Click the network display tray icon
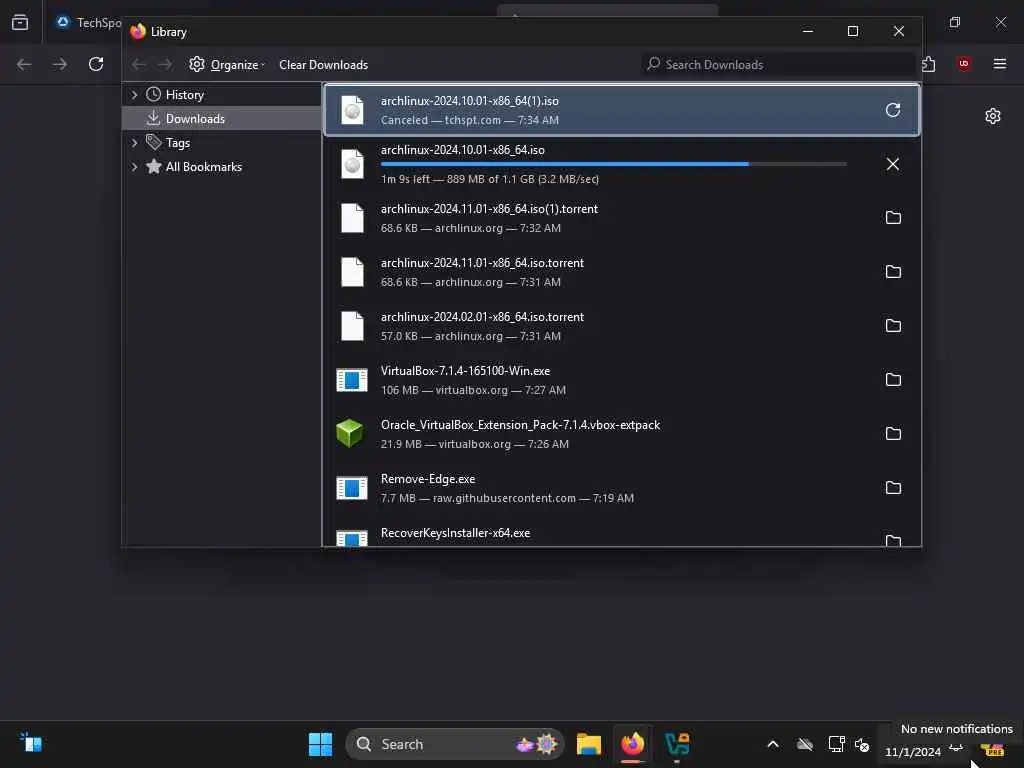Screen dimensions: 1024x768 point(836,744)
